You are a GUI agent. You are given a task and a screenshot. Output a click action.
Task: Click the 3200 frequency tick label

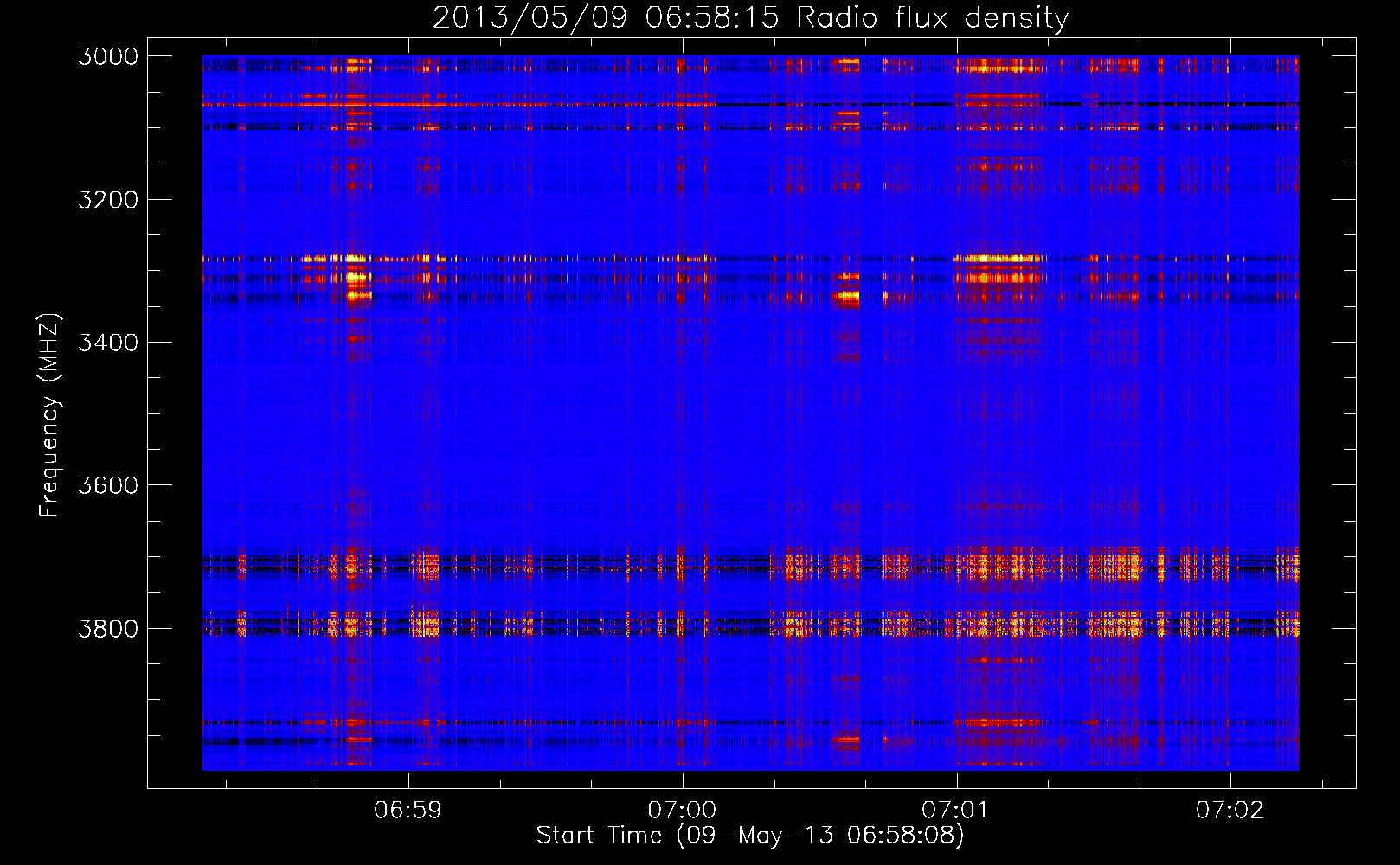[108, 200]
